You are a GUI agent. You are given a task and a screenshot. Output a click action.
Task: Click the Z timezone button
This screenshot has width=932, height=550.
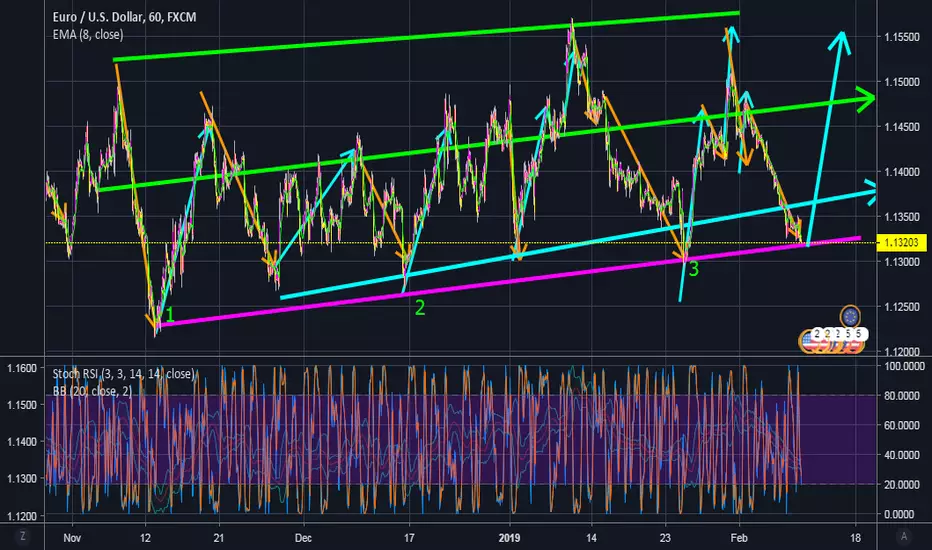pyautogui.click(x=23, y=536)
